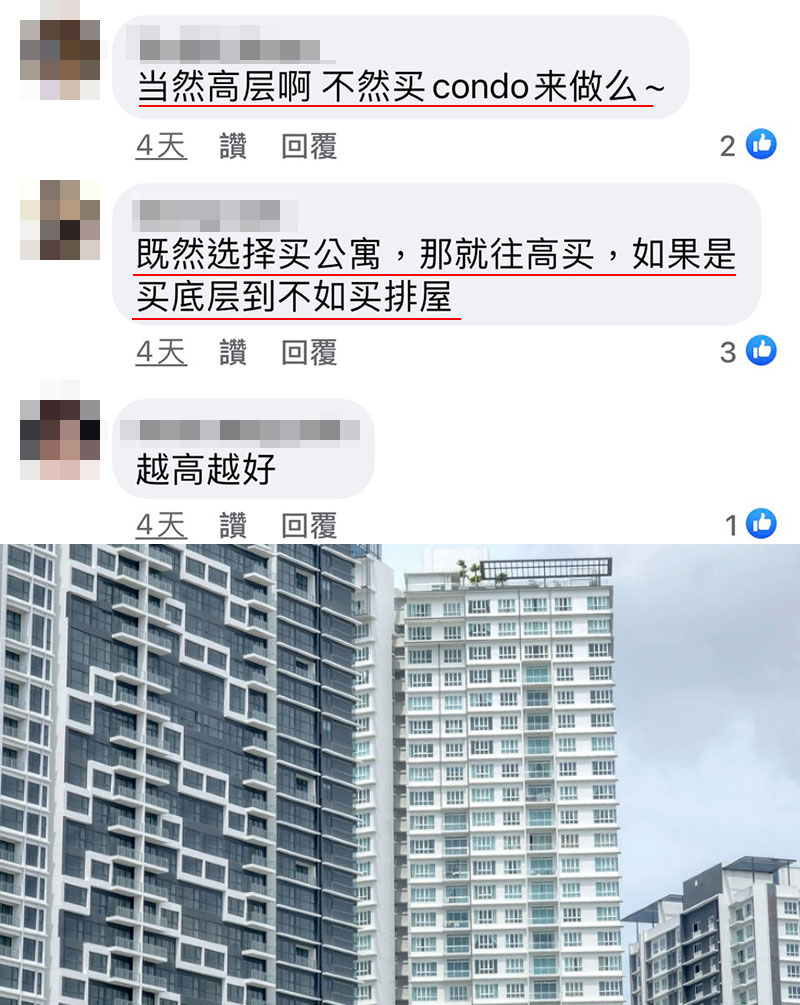Click the like reaction icon on the first comment
The width and height of the screenshot is (800, 1005).
click(761, 144)
